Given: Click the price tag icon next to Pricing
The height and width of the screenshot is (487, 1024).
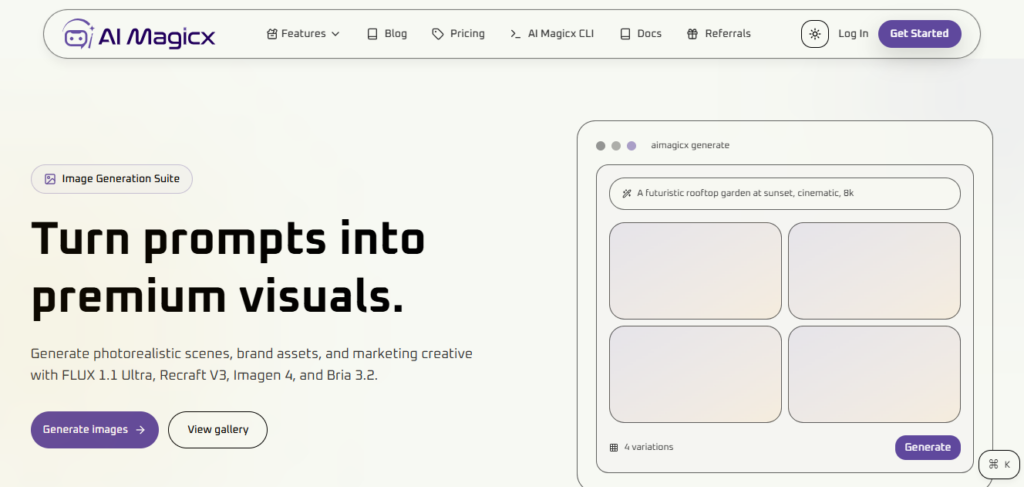Looking at the screenshot, I should (x=438, y=34).
